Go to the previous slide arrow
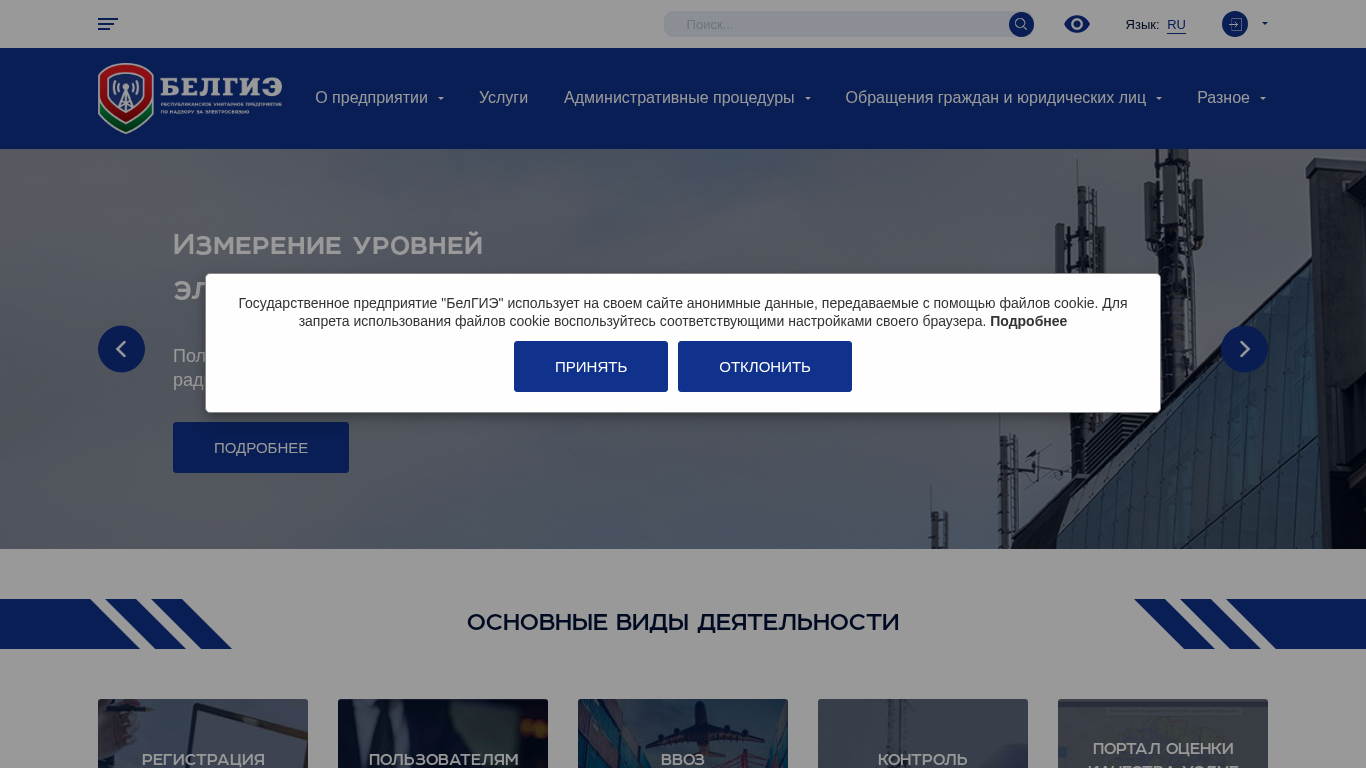Screen dimensions: 1366x768 [121, 349]
